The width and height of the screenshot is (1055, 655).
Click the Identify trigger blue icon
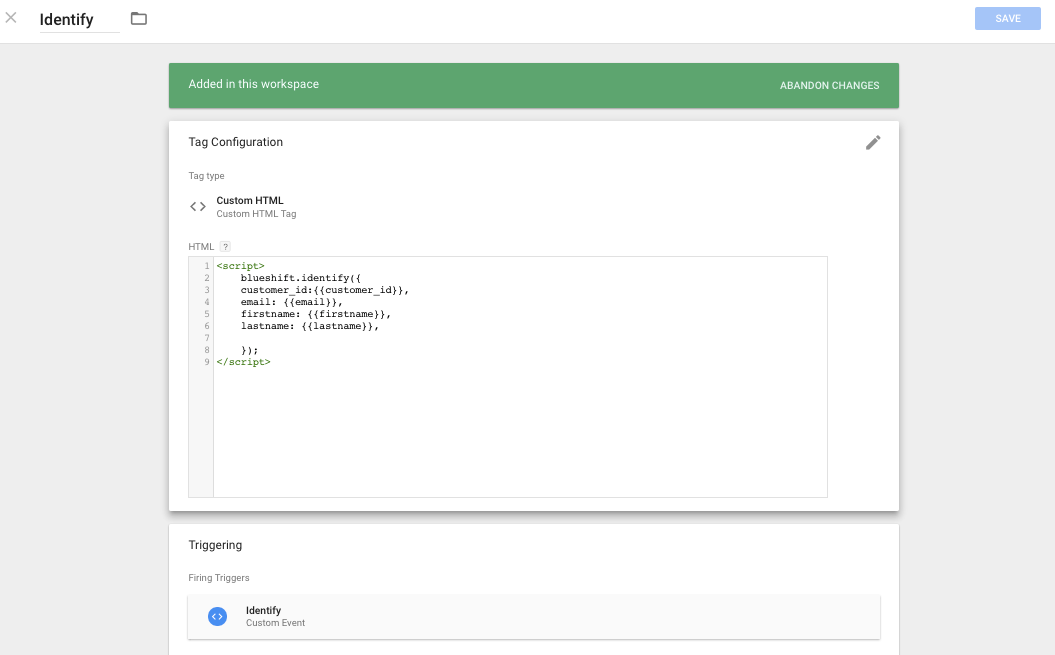click(x=217, y=616)
